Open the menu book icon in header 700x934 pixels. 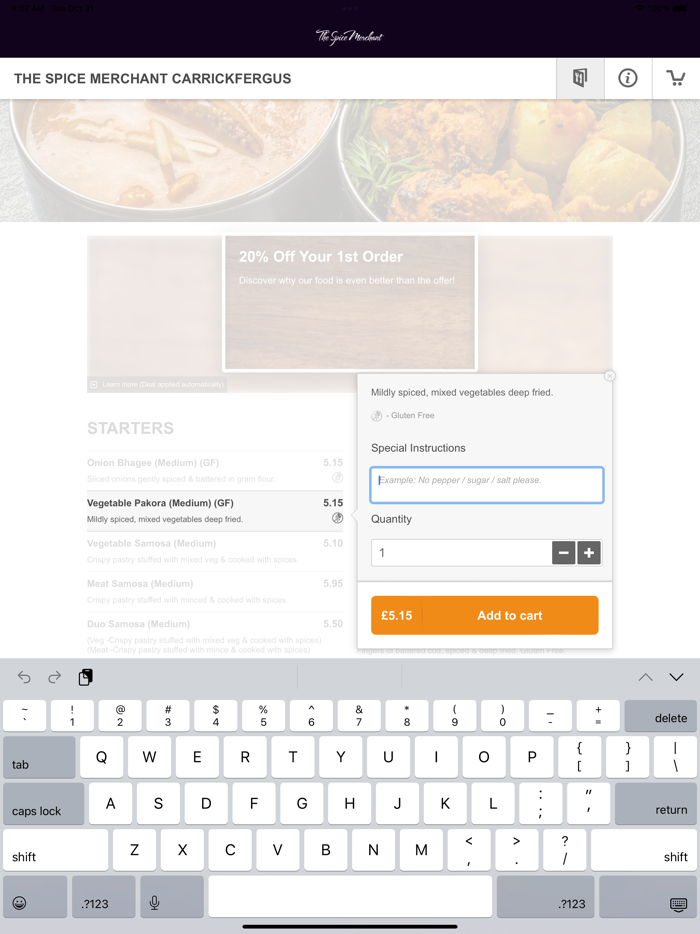tap(580, 78)
